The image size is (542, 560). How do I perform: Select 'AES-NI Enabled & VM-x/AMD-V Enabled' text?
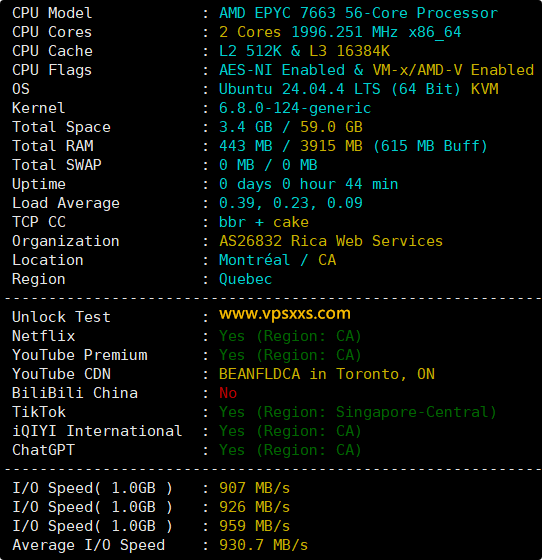(x=376, y=70)
